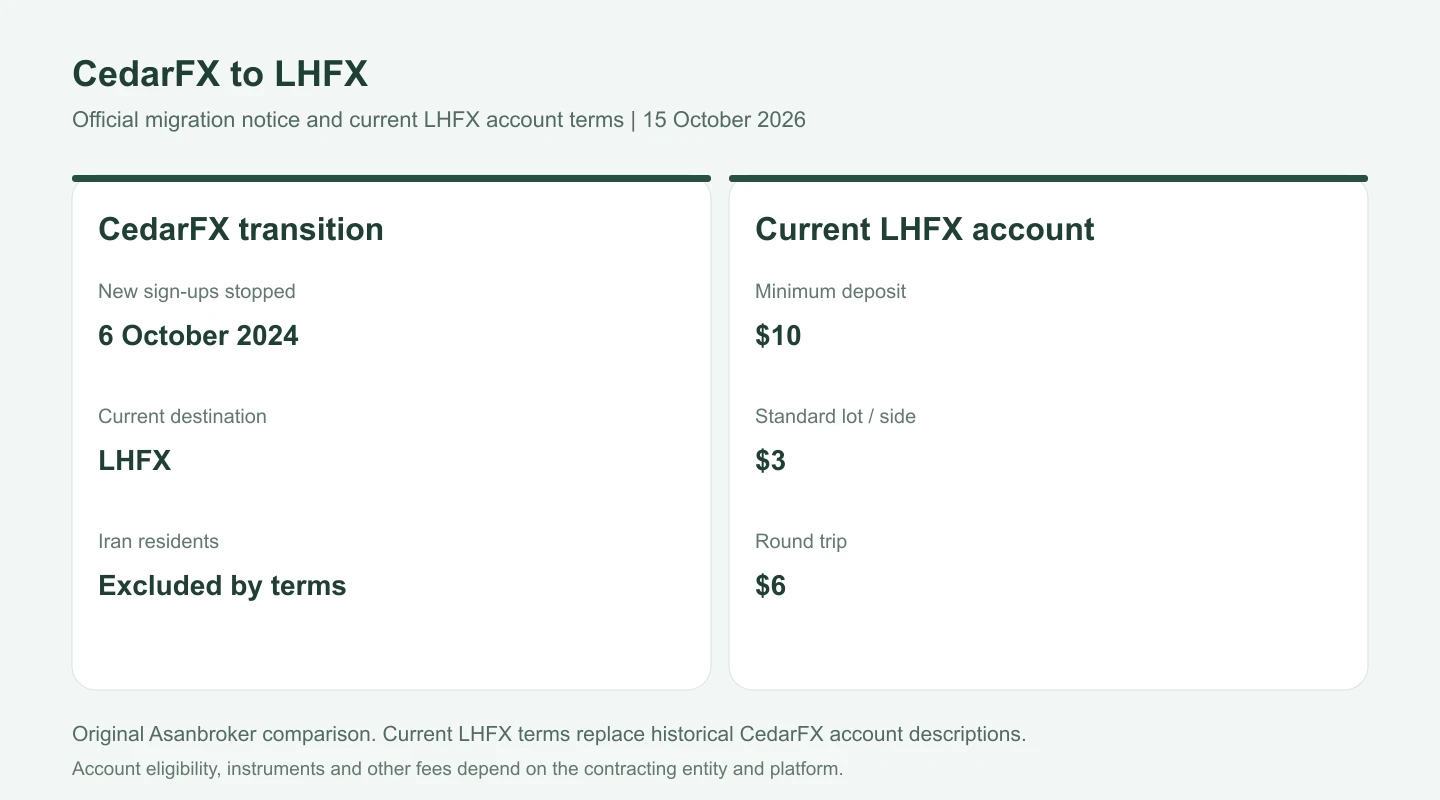Click the $3 per side commission value
Screen dimensions: 1440x800
pyautogui.click(x=770, y=460)
